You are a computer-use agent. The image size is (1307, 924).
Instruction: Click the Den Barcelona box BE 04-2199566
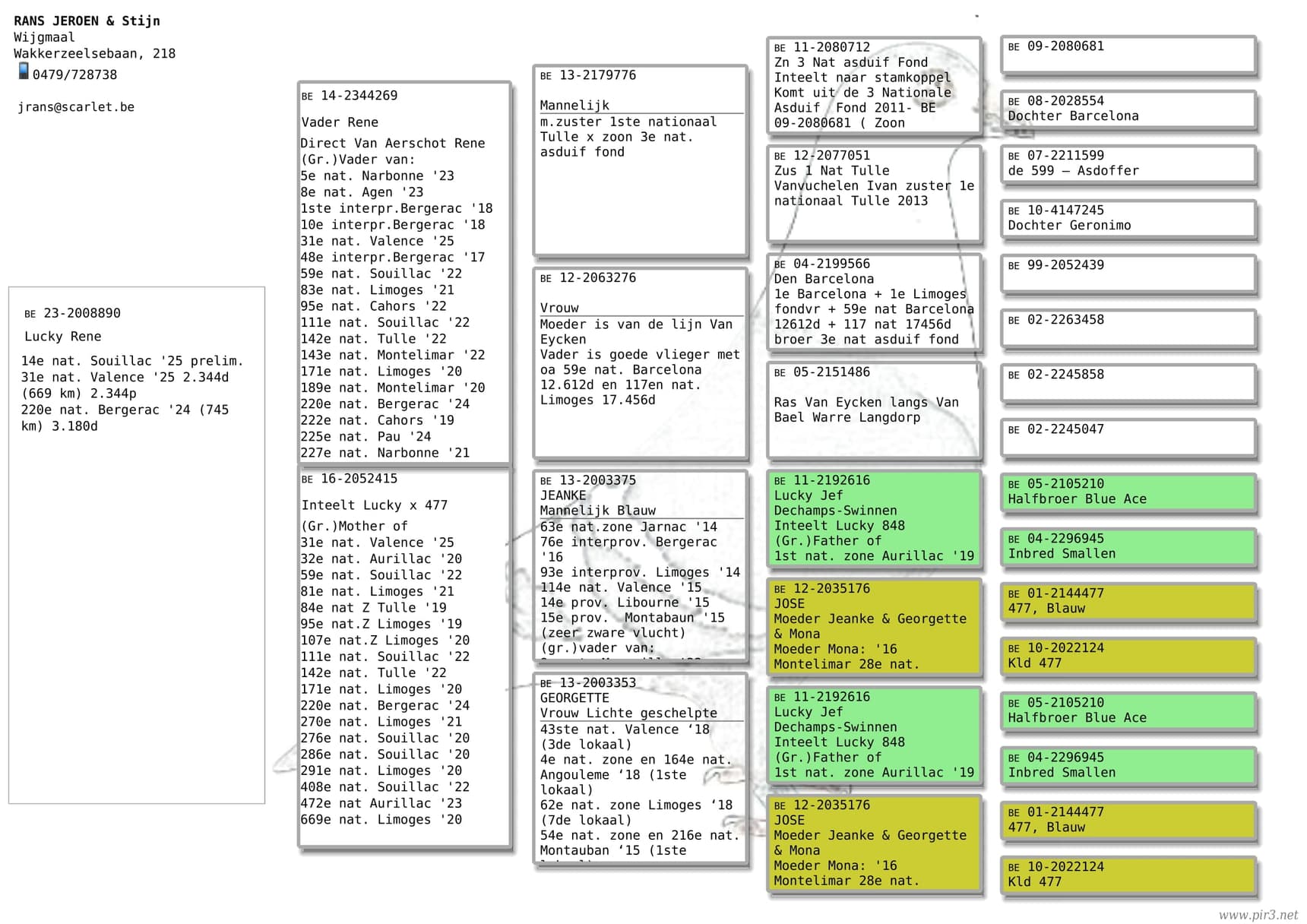[874, 302]
